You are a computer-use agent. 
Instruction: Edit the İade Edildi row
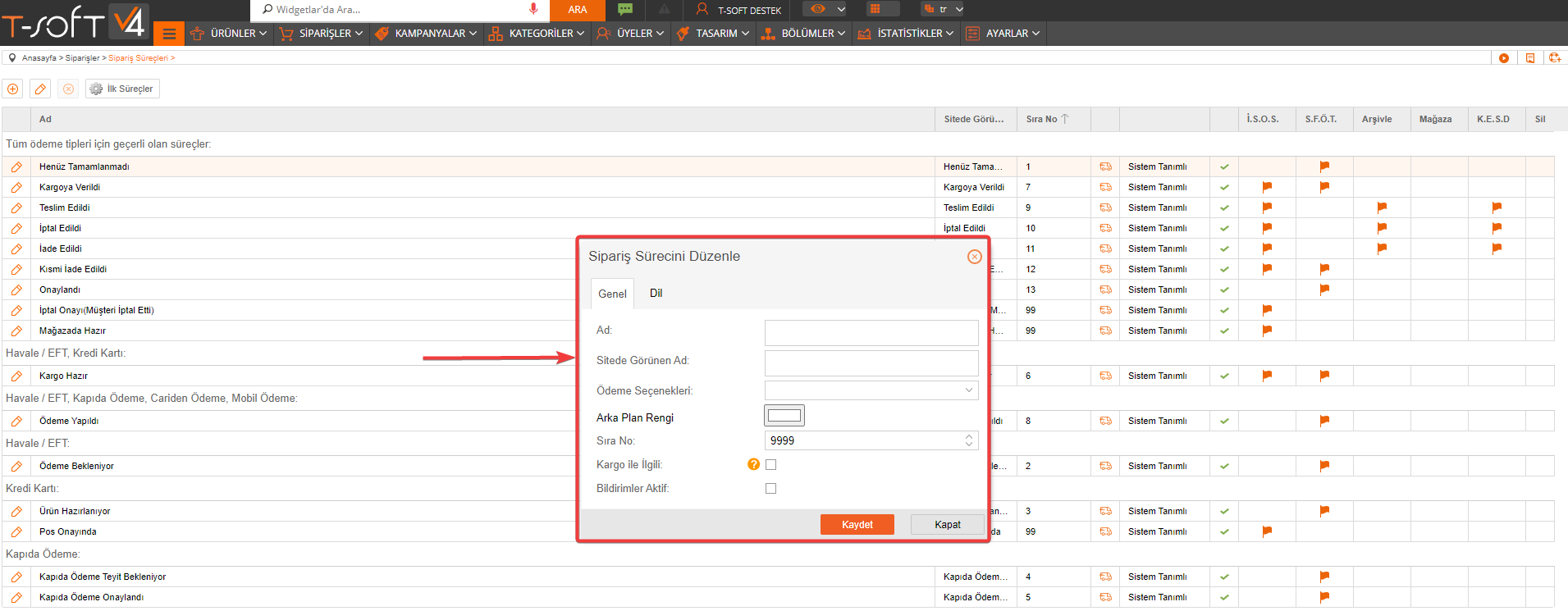click(x=16, y=249)
